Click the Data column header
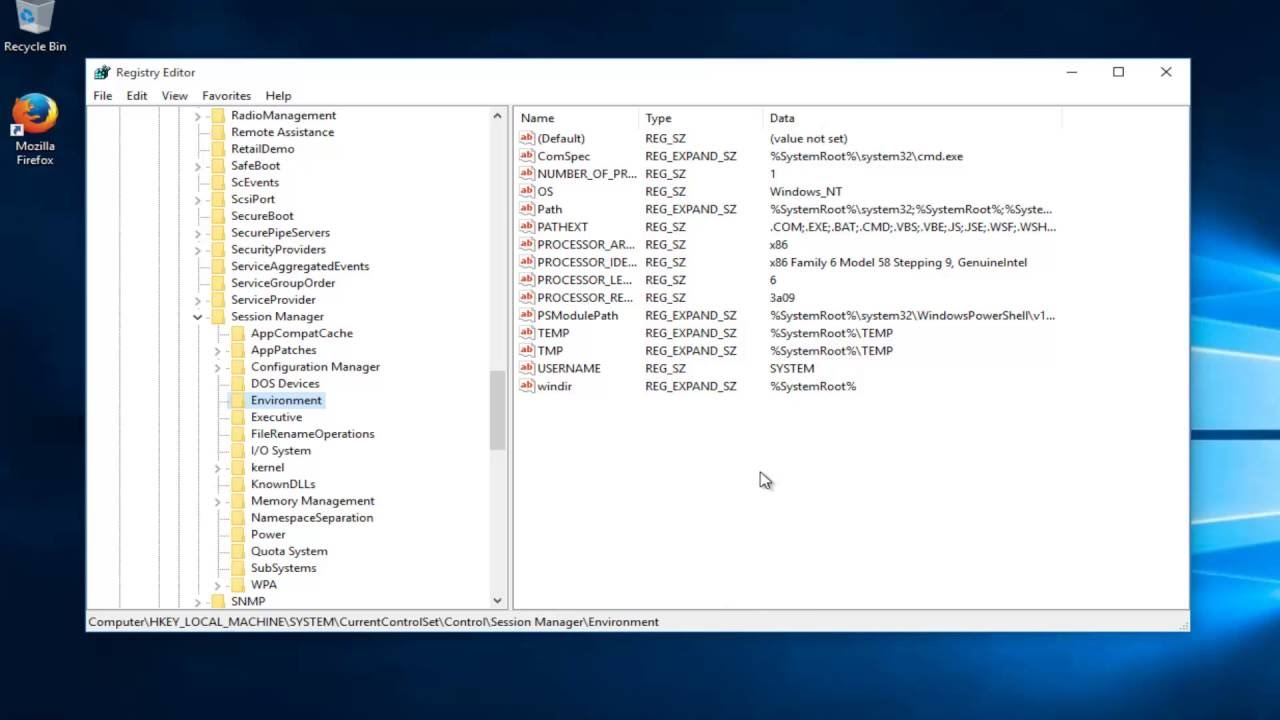 pos(912,118)
